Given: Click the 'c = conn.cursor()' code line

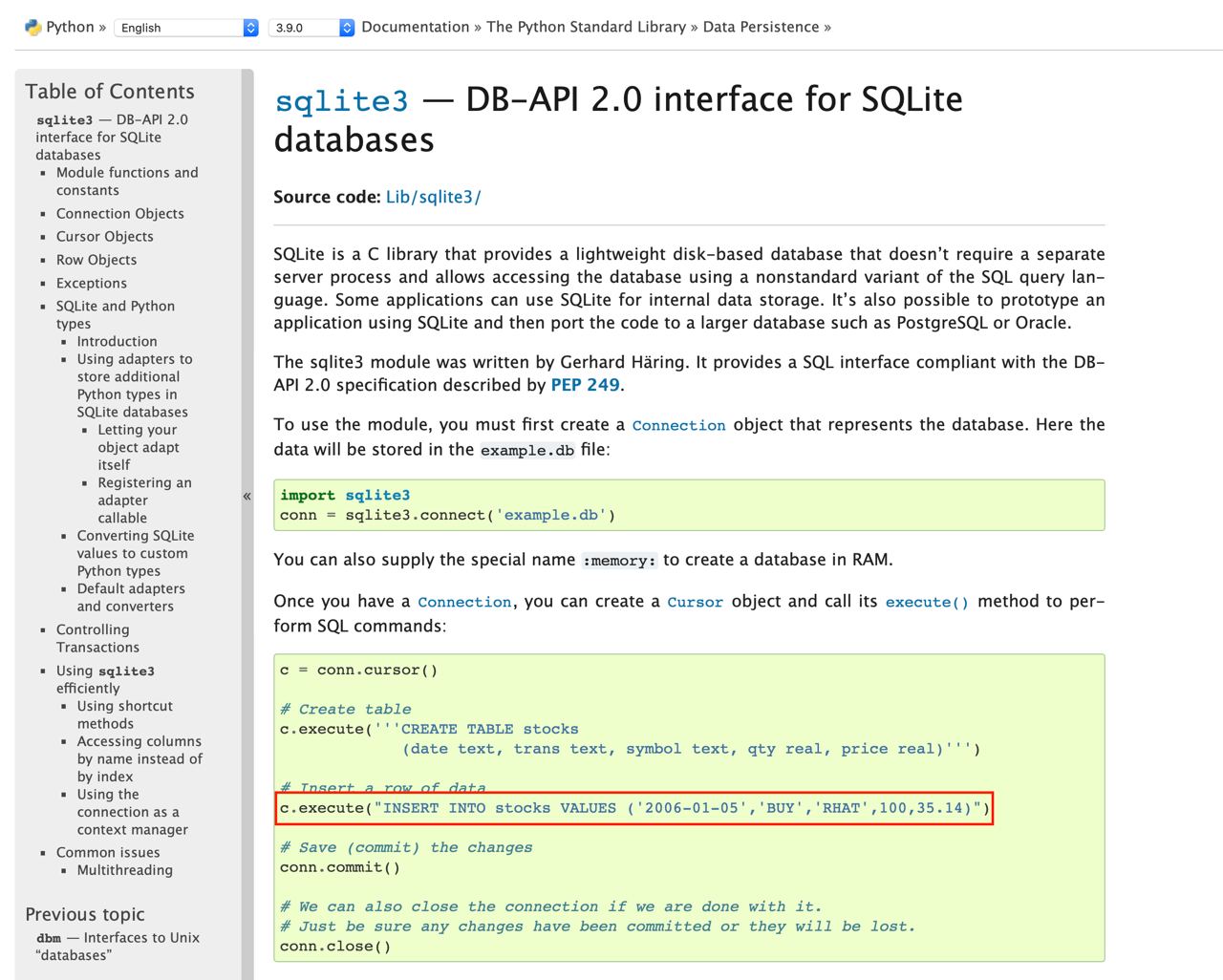Looking at the screenshot, I should coord(358,670).
